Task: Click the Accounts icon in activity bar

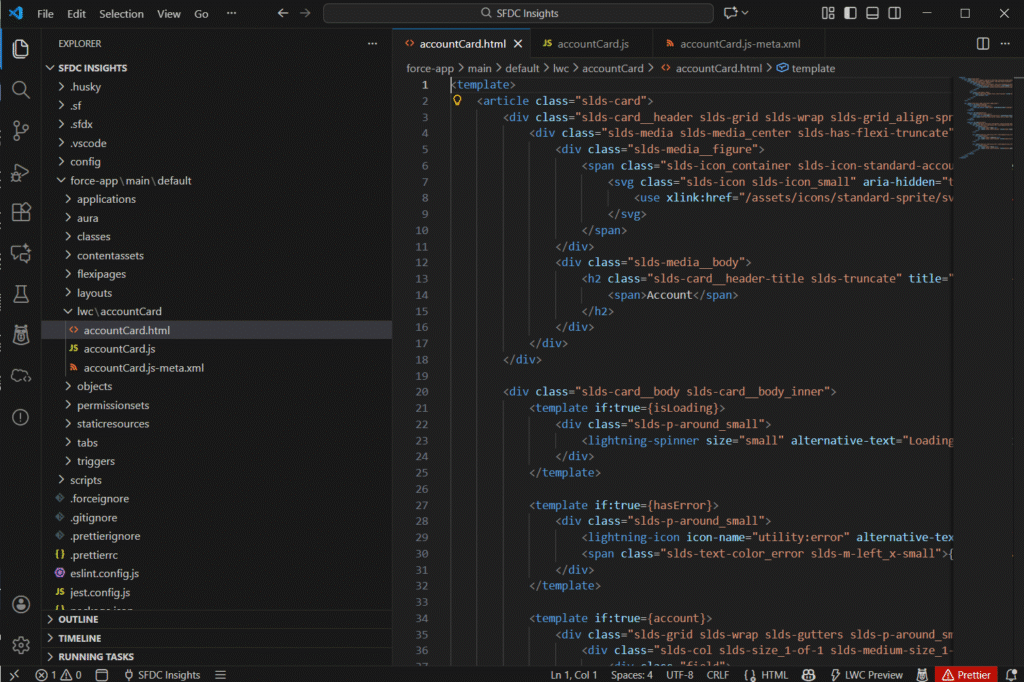Action: (20, 604)
